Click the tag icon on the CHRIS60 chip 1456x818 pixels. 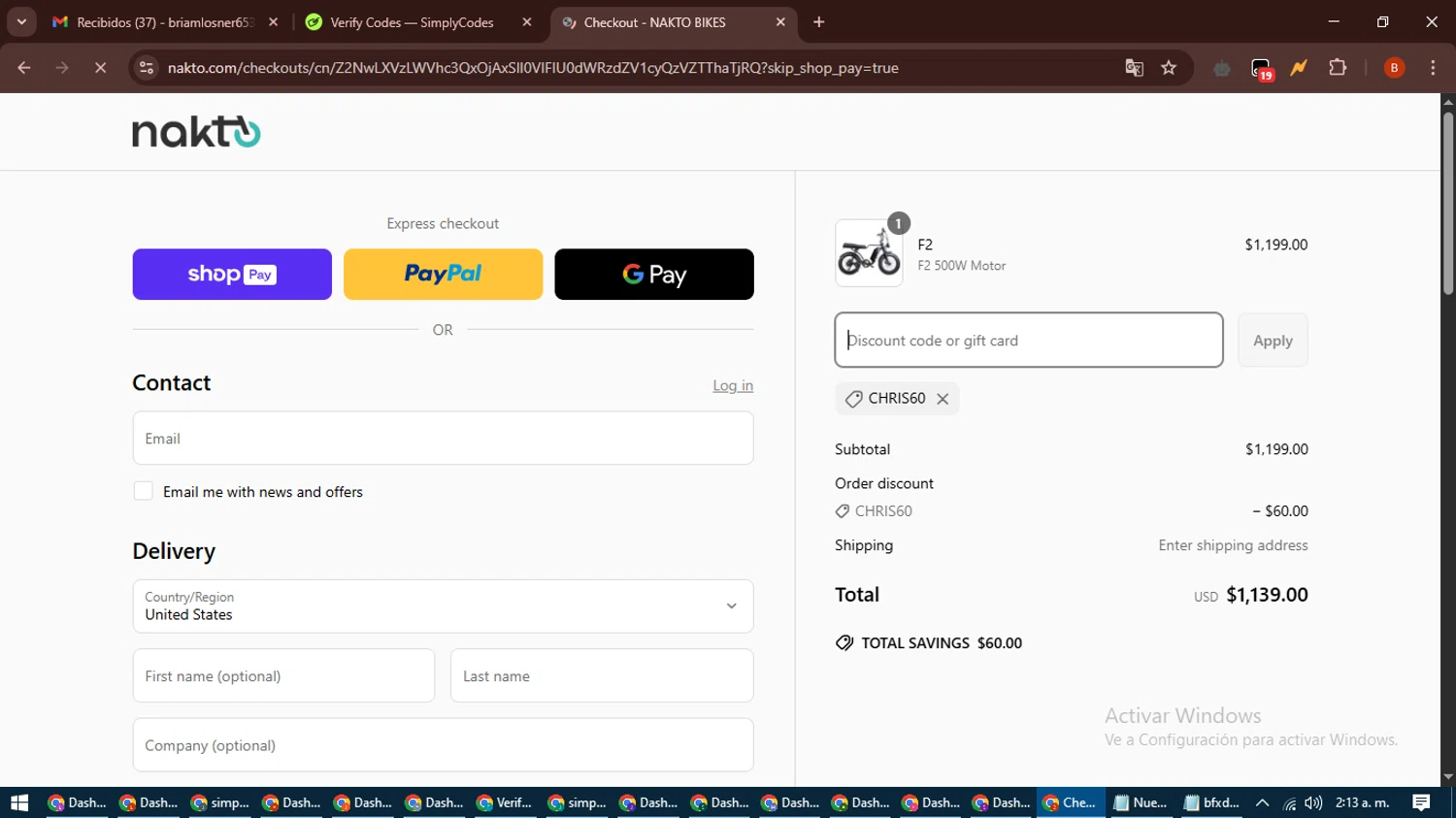tap(853, 399)
